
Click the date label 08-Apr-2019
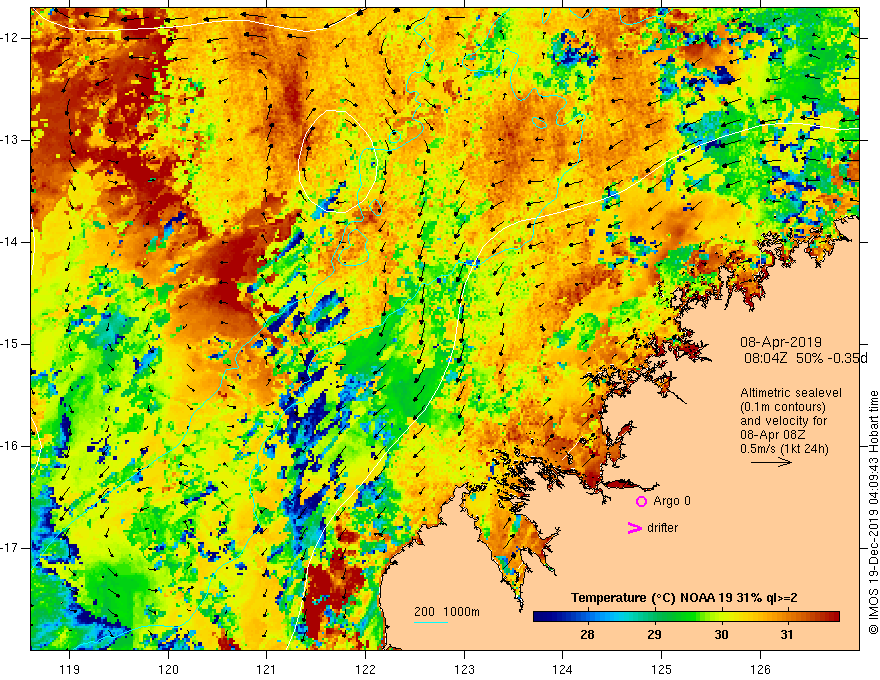(x=781, y=342)
